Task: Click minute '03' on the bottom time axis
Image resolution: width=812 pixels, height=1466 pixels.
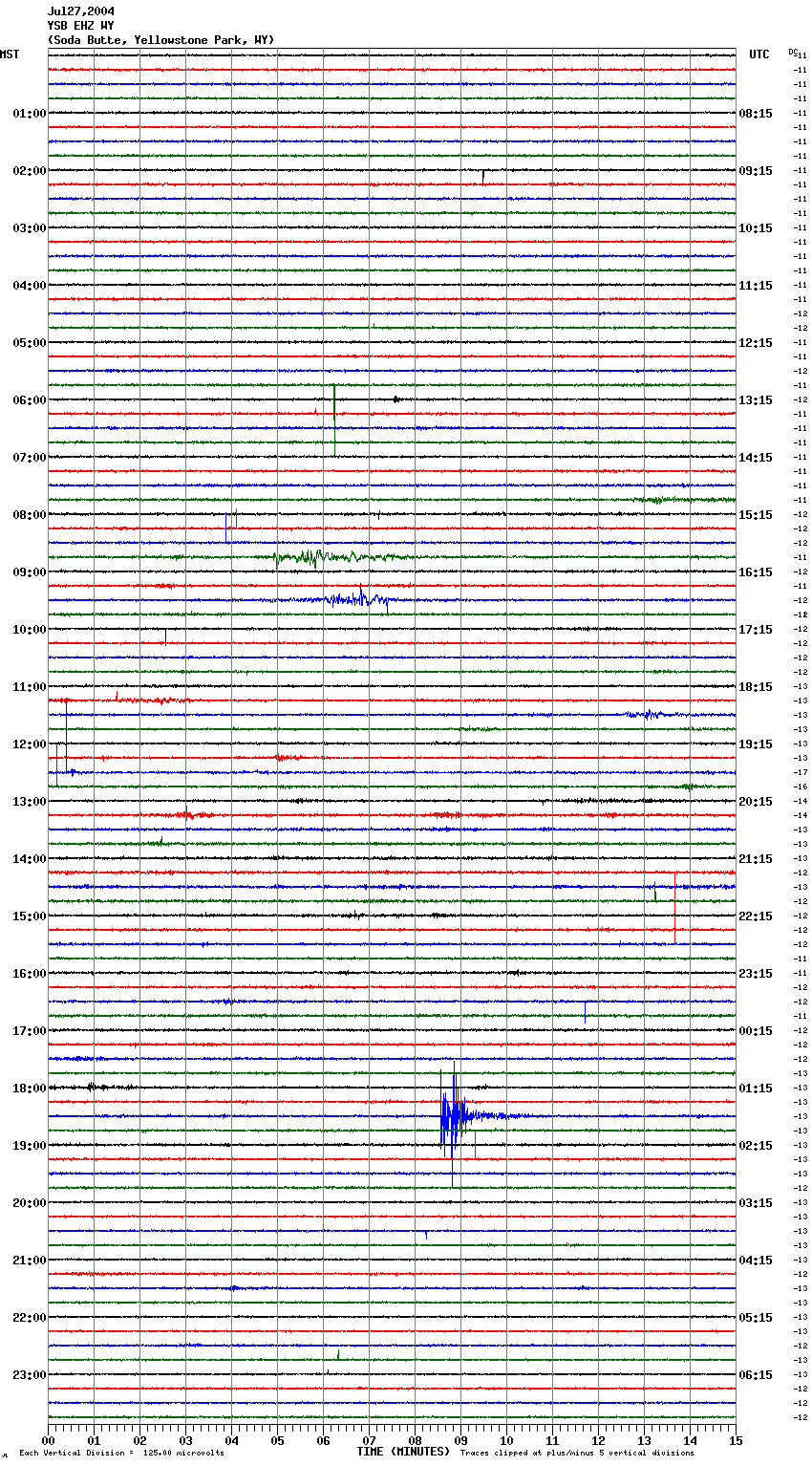Action: tap(185, 1440)
